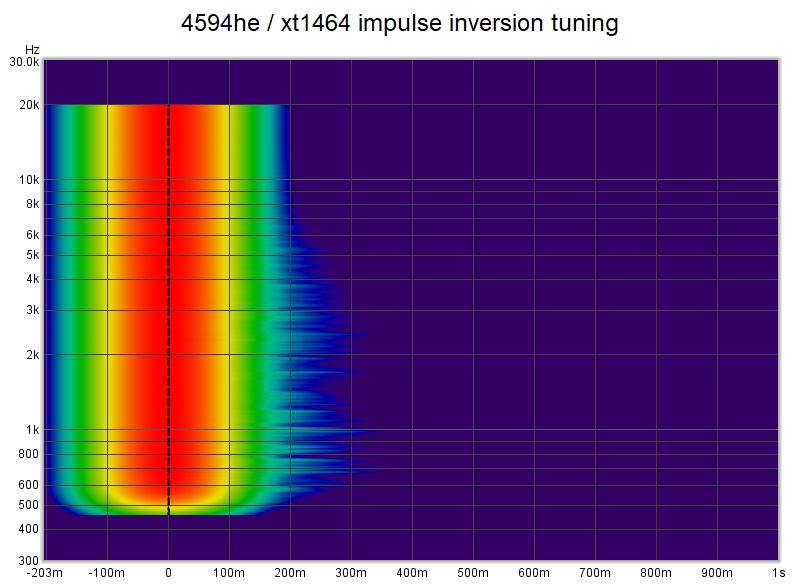
Task: Click the '300' frequency axis label
Action: [x=29, y=561]
